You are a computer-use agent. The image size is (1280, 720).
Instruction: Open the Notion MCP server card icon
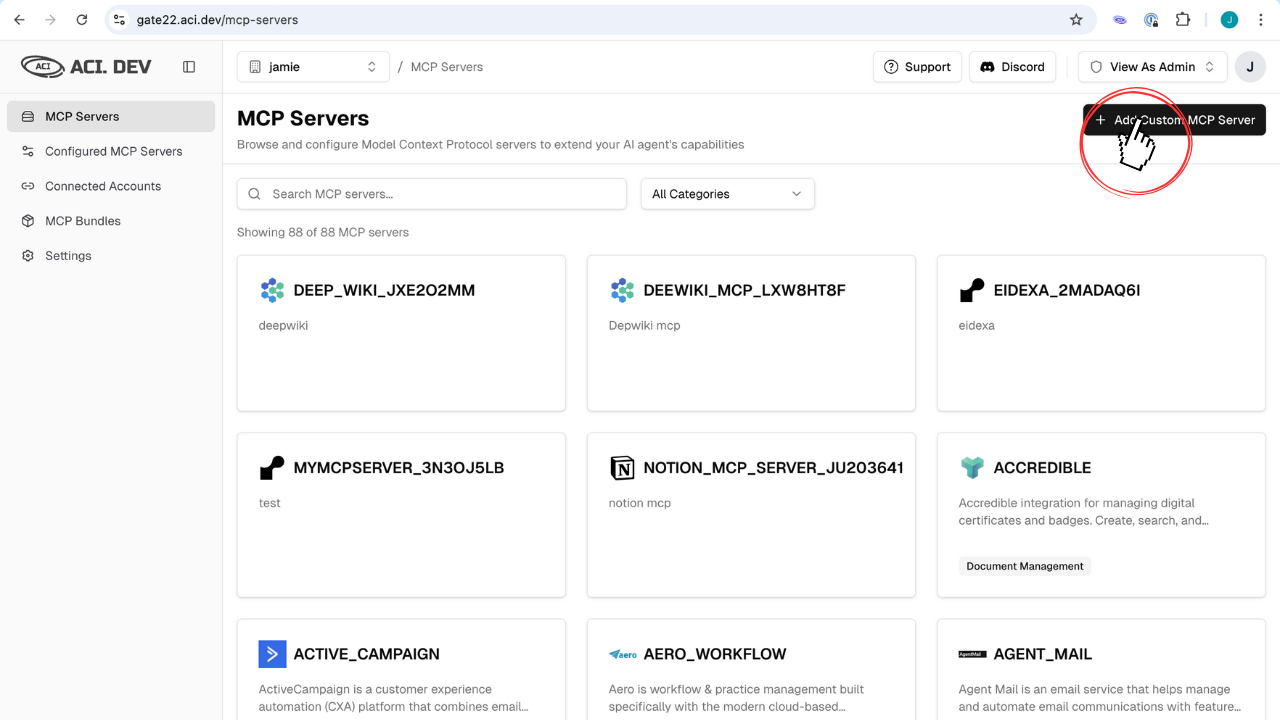(x=622, y=468)
